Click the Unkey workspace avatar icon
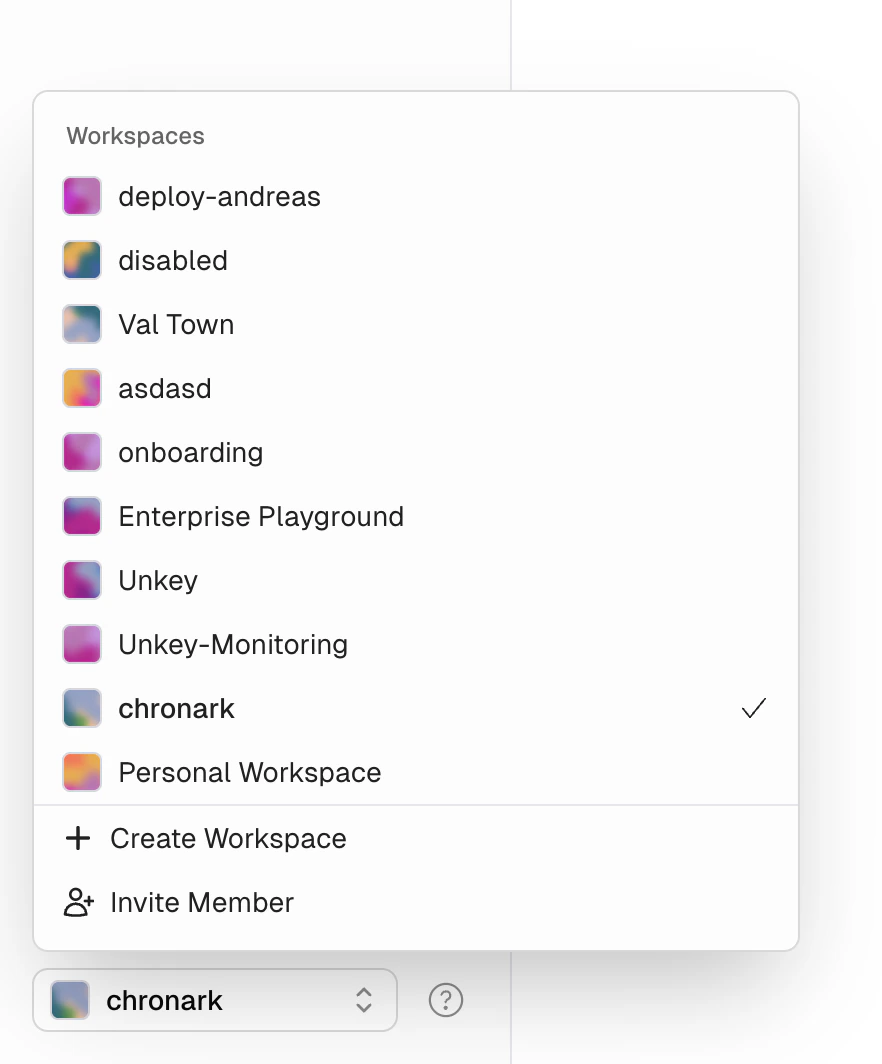Screen dimensions: 882x1064 (x=81, y=580)
